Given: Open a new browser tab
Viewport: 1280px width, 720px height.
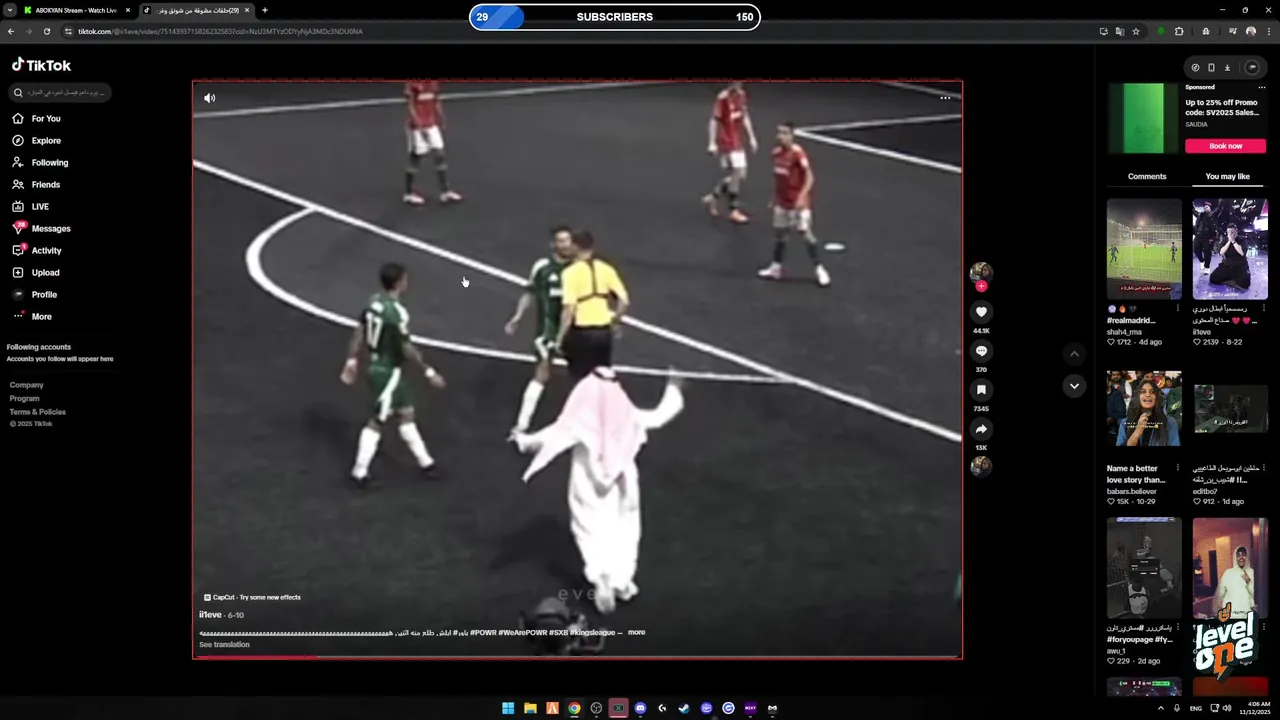Looking at the screenshot, I should (x=264, y=10).
